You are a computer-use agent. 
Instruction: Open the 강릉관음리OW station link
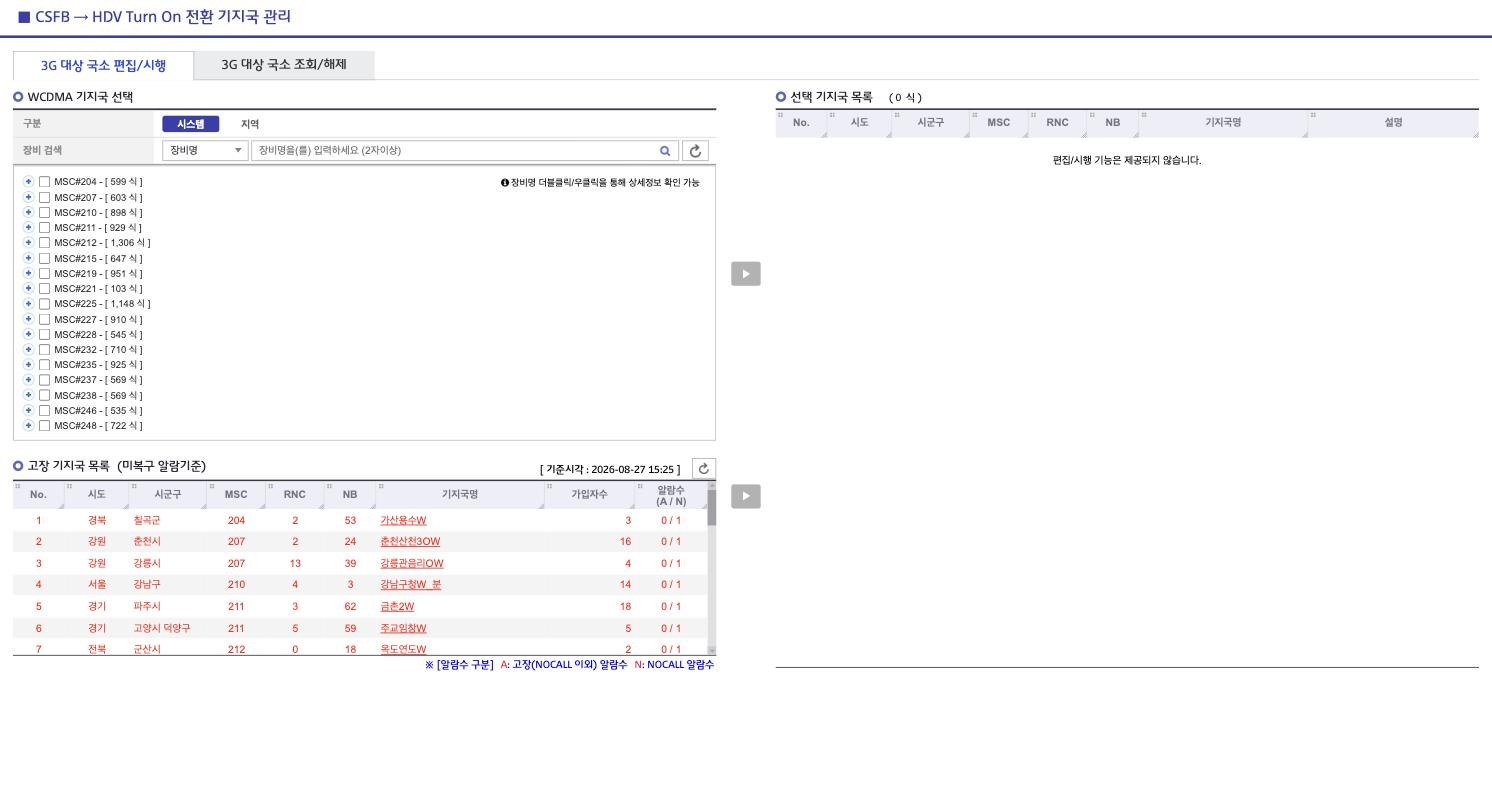pos(412,564)
